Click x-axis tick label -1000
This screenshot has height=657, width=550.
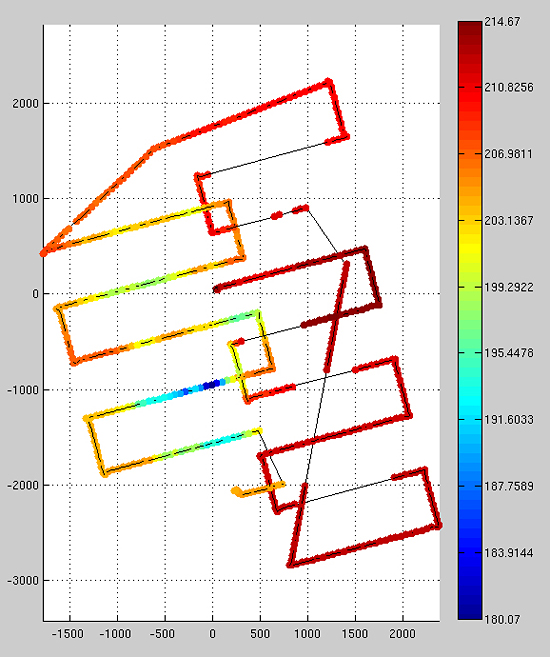point(115,633)
